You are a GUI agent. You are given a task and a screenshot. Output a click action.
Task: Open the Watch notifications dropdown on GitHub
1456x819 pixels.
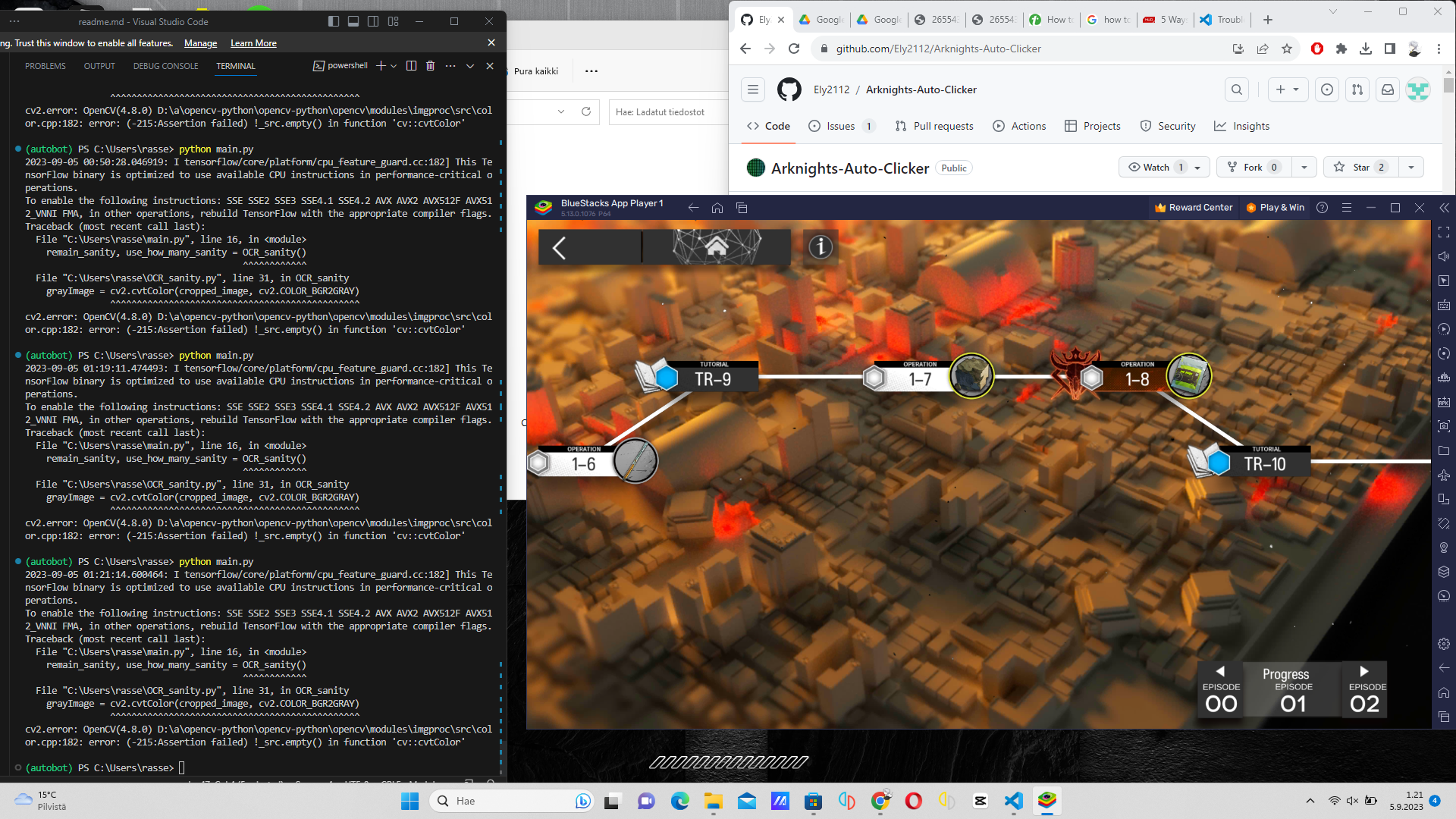point(1195,167)
